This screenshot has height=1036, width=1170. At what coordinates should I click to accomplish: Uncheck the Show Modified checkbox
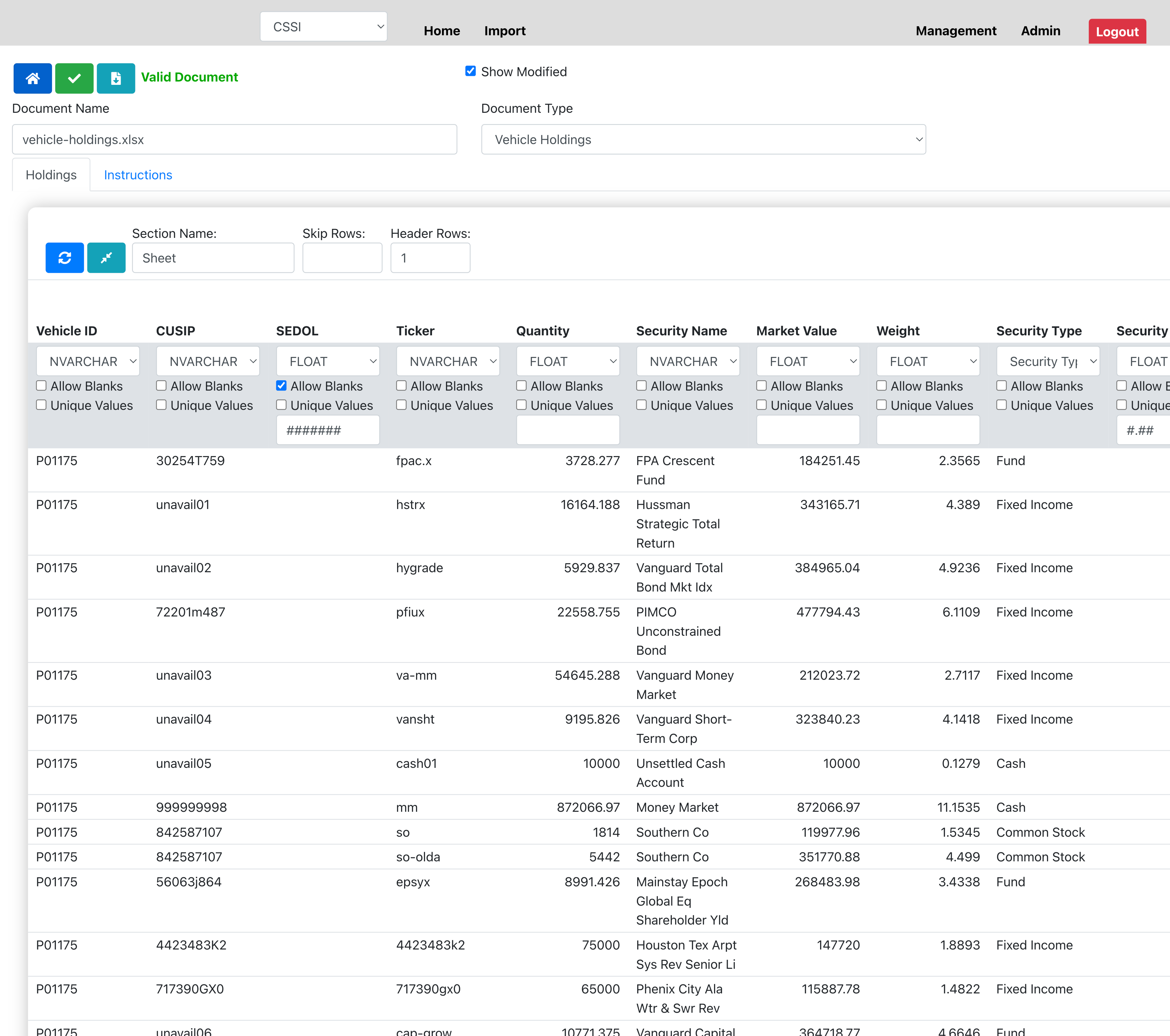click(470, 71)
